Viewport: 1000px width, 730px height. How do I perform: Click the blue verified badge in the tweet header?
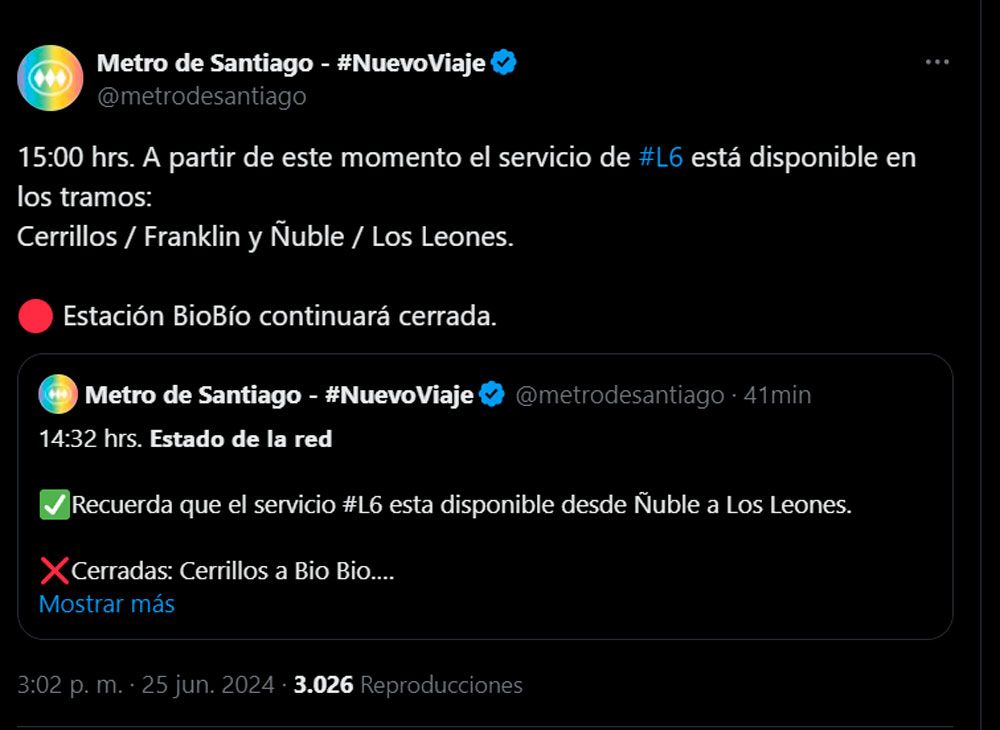(x=504, y=63)
